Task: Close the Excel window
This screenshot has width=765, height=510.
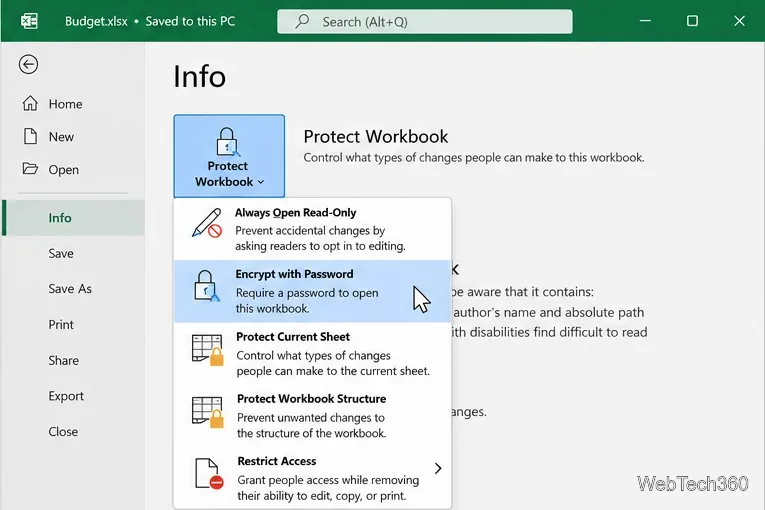Action: (739, 21)
